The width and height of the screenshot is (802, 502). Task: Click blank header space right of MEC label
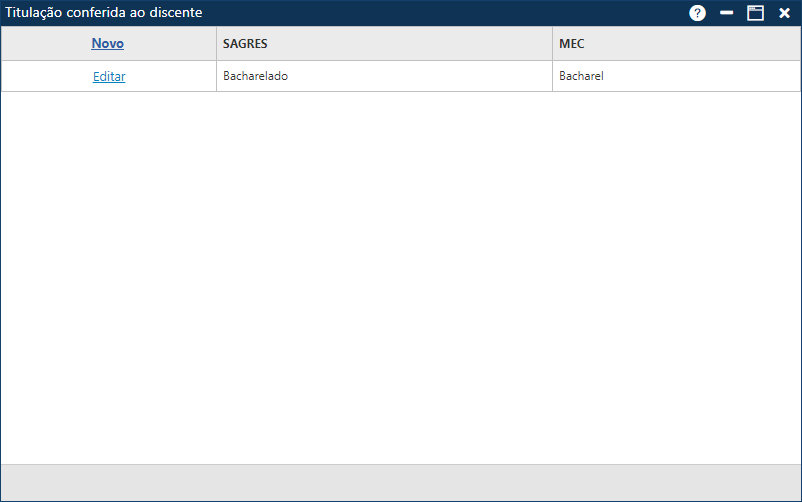[x=690, y=44]
